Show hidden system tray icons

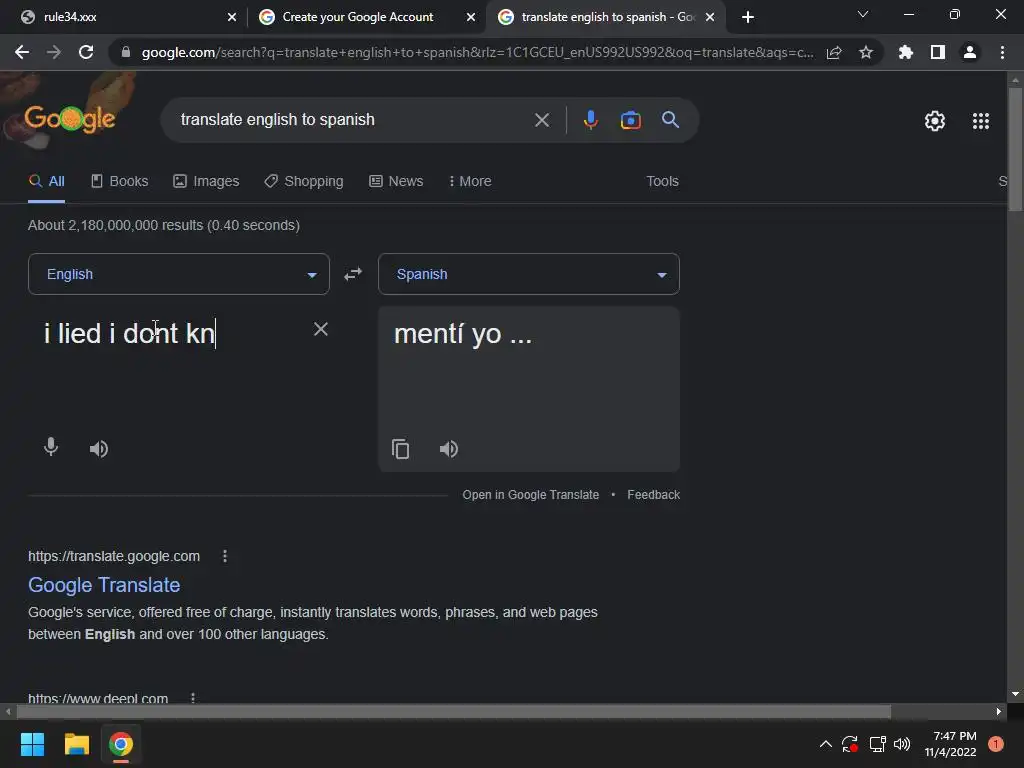pyautogui.click(x=825, y=744)
